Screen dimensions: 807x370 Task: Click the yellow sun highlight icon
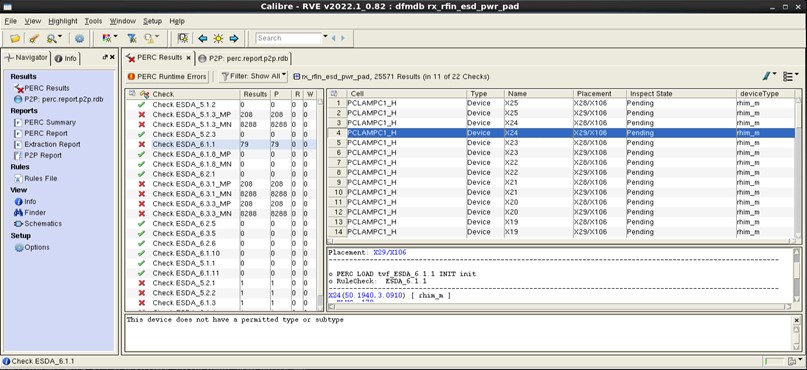tap(218, 39)
